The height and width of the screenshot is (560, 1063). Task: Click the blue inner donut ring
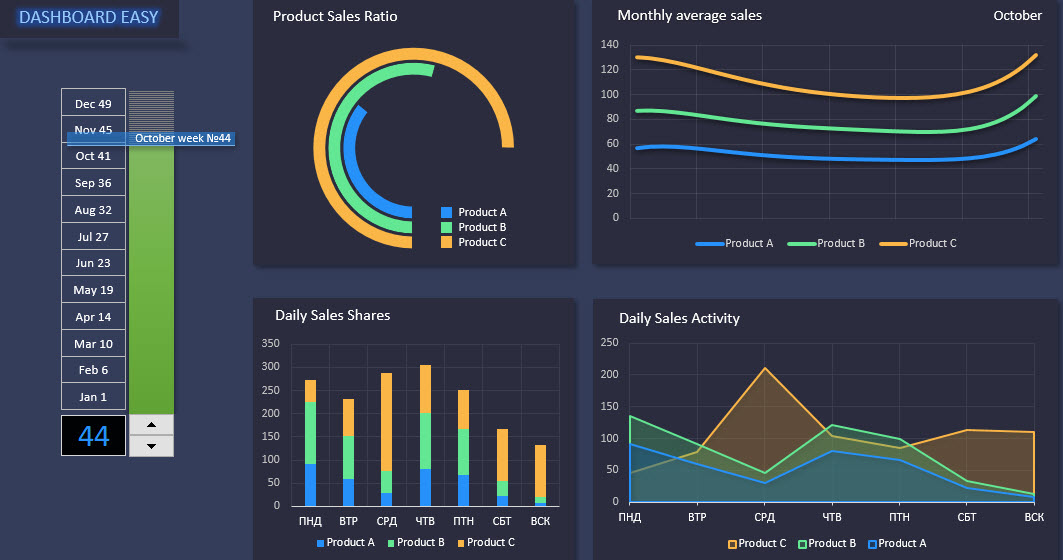click(350, 149)
